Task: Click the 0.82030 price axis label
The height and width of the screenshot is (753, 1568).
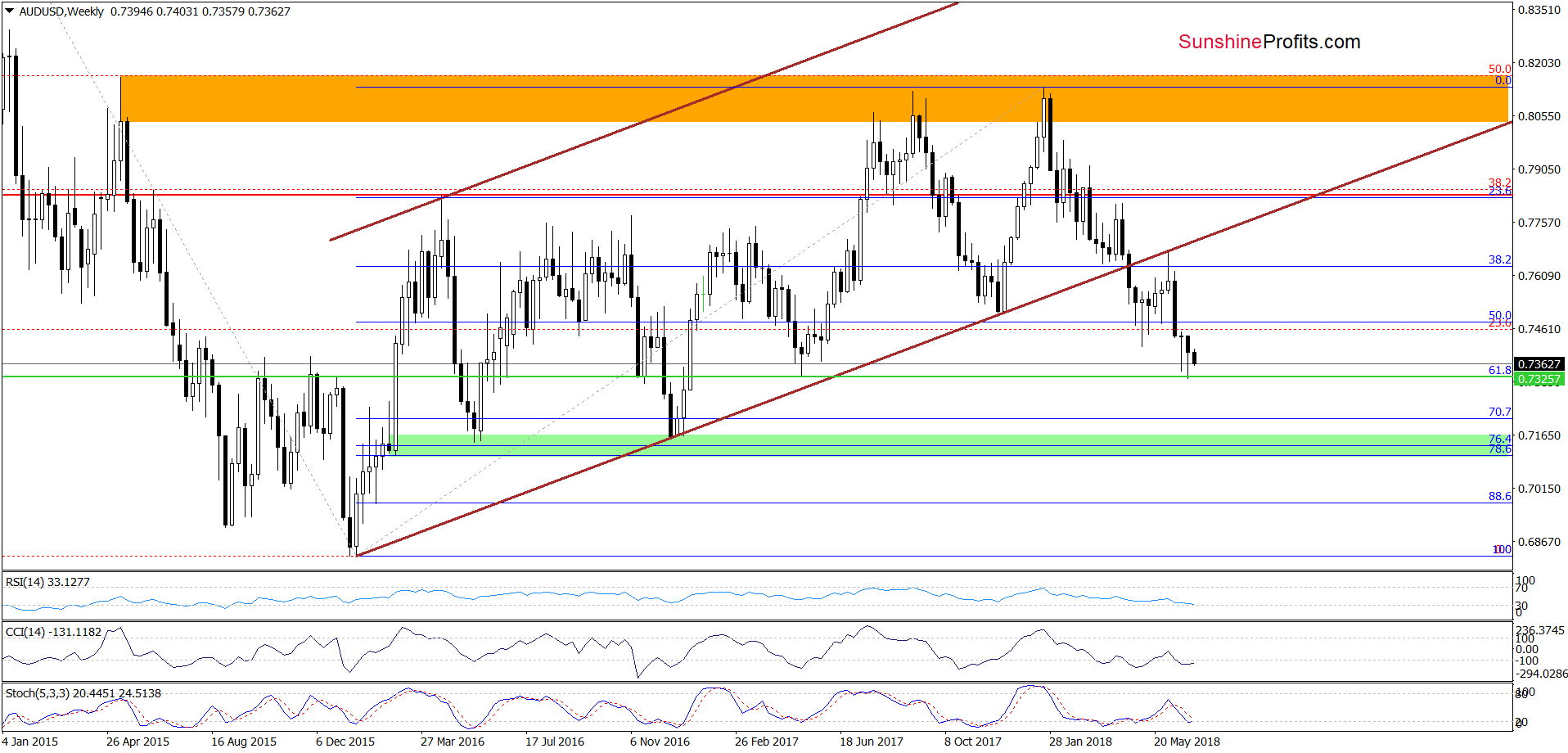Action: coord(1539,63)
